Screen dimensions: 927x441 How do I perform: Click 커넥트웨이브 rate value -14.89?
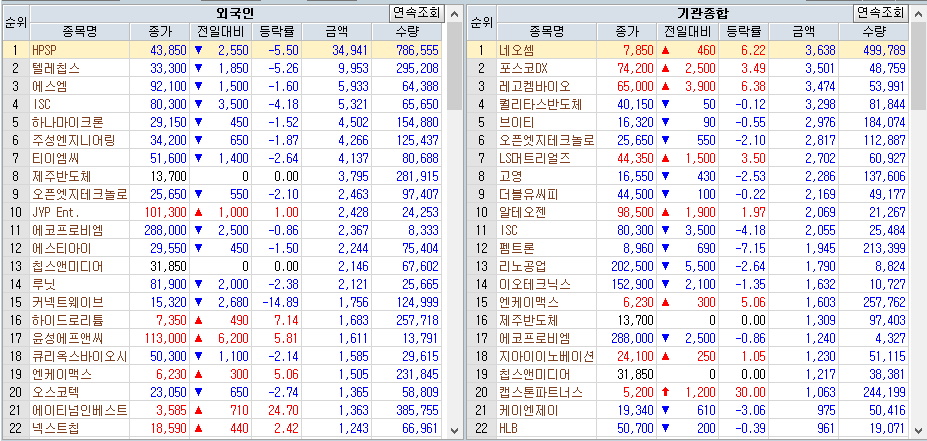click(x=281, y=302)
